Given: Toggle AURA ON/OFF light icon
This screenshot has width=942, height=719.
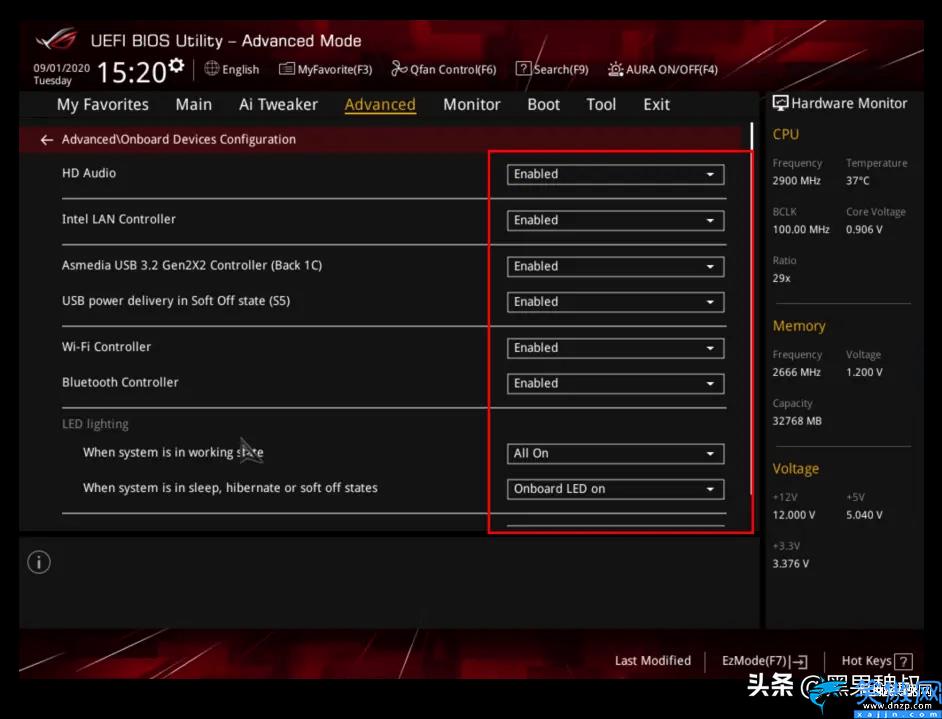Looking at the screenshot, I should point(616,69).
